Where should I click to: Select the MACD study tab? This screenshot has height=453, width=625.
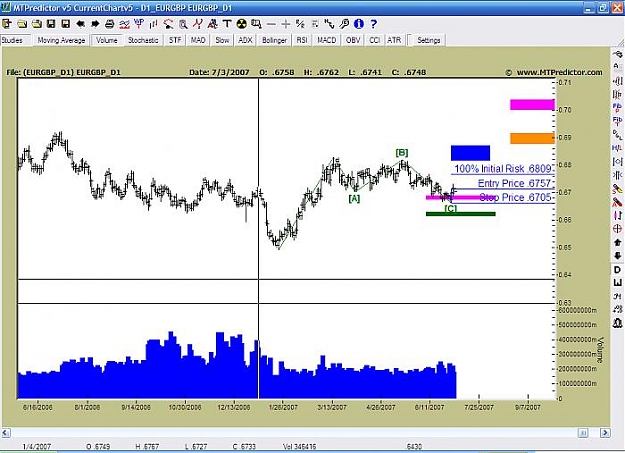pyautogui.click(x=327, y=40)
